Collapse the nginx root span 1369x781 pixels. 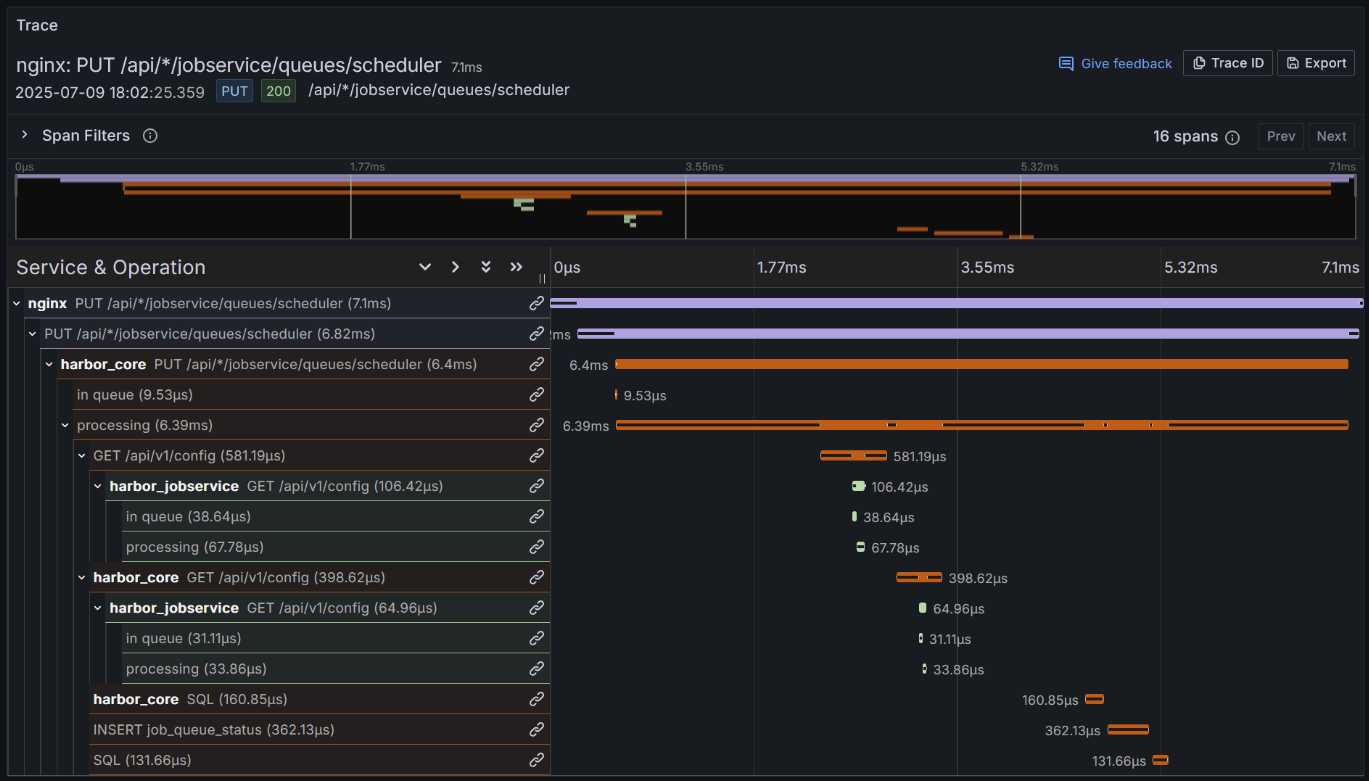click(x=17, y=303)
